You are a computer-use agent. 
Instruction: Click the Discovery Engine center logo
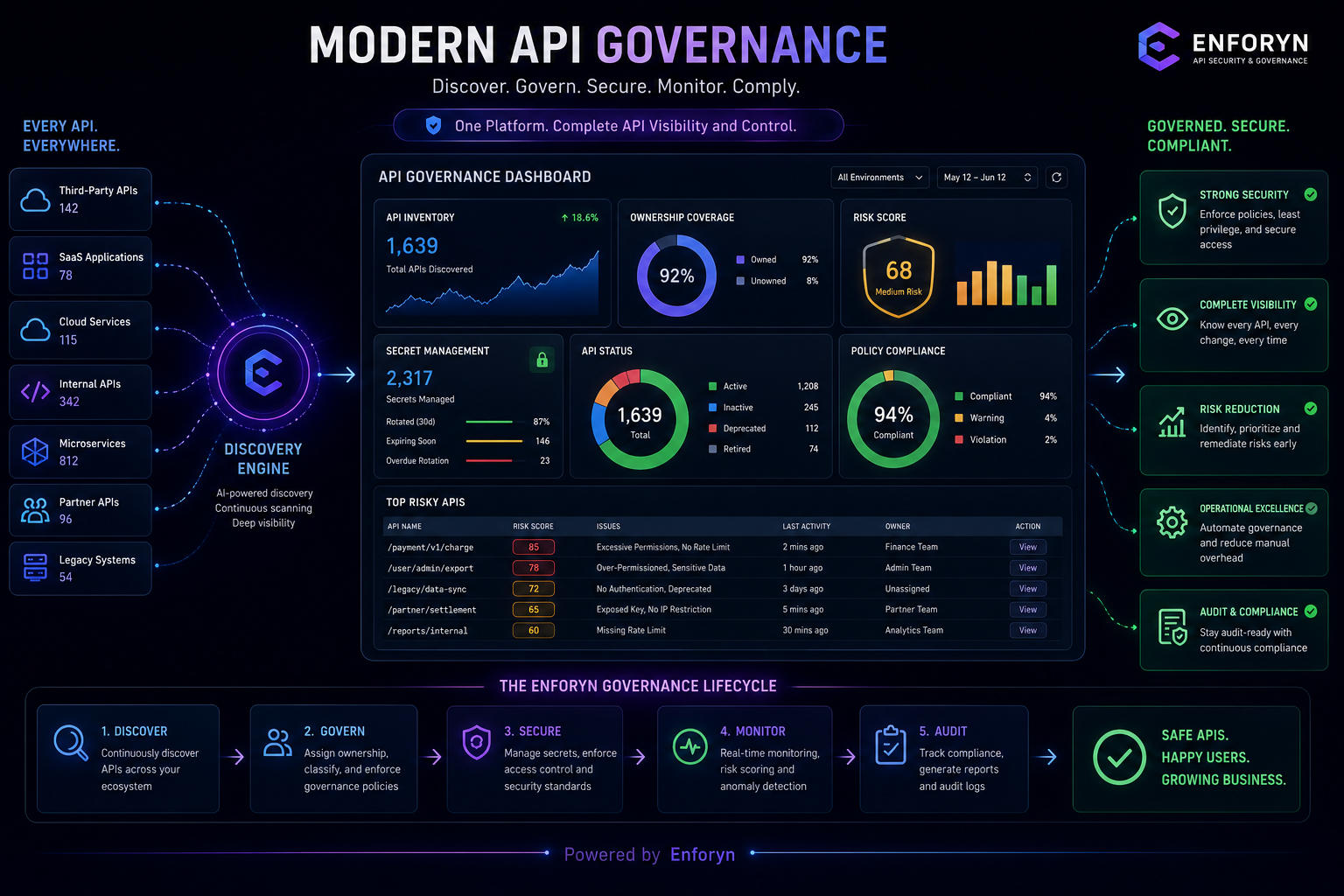263,373
